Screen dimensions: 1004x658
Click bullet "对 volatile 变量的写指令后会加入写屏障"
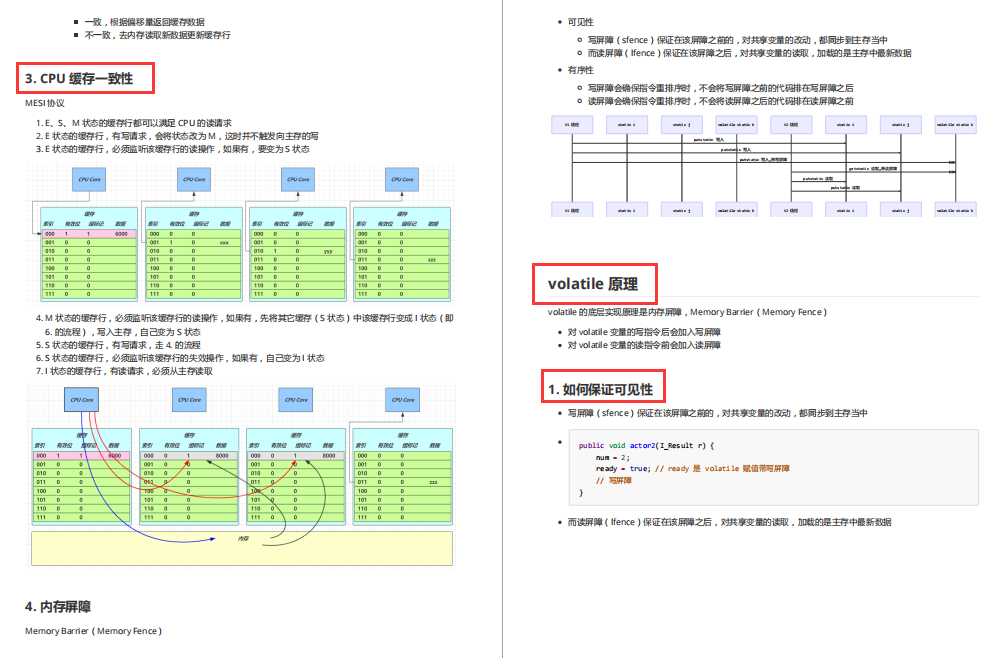click(x=644, y=332)
